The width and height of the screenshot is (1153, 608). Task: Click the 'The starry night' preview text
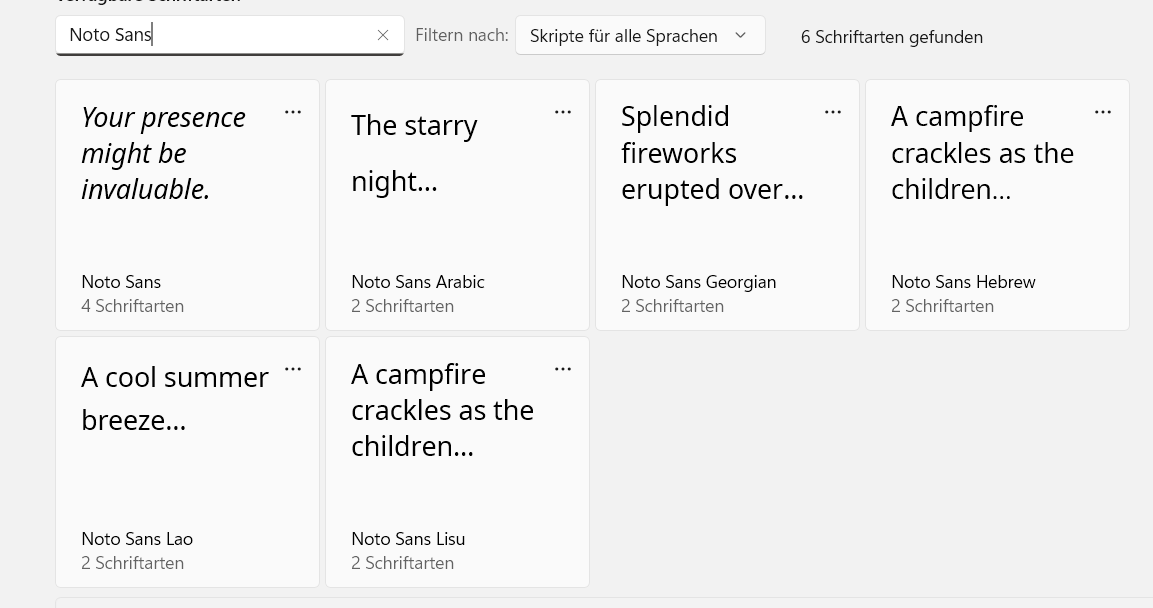click(x=413, y=153)
